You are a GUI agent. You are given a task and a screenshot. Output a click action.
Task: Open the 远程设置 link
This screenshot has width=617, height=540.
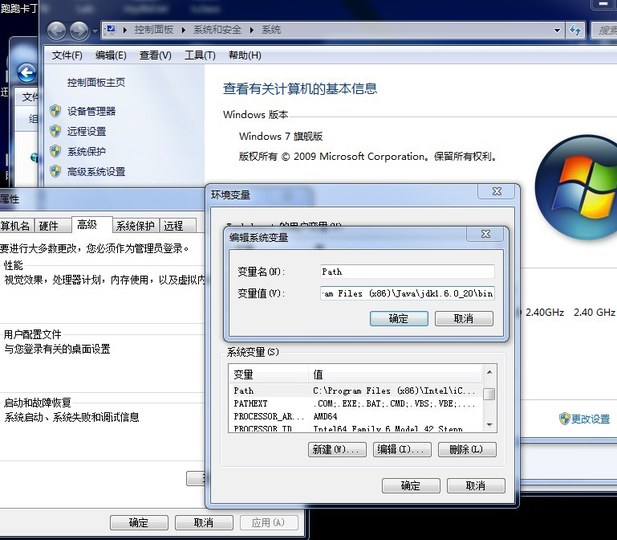click(x=87, y=131)
